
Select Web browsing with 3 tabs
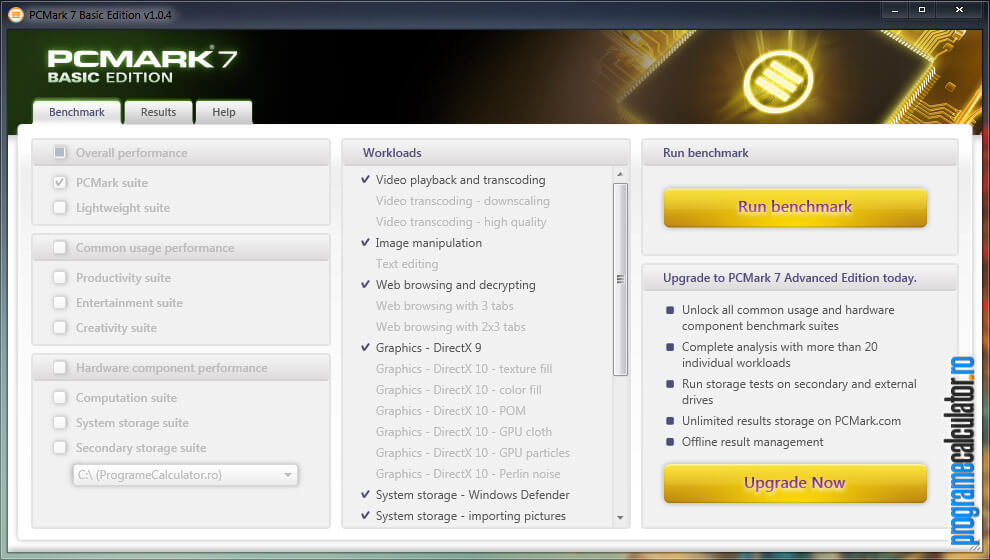pos(444,306)
